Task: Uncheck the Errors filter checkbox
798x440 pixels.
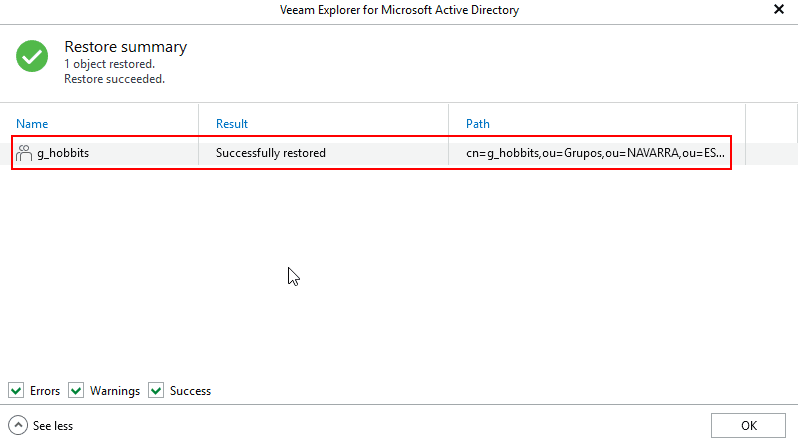Action: (16, 390)
